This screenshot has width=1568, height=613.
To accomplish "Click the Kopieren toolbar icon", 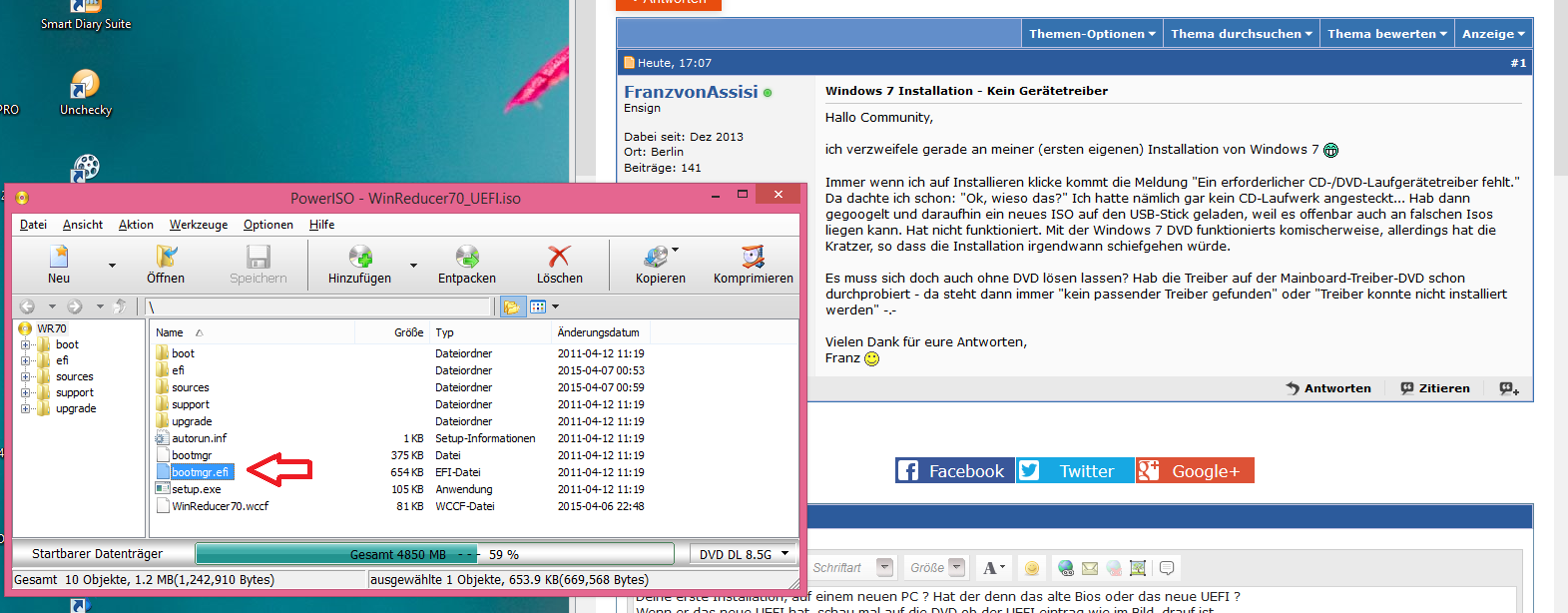I will pos(656,258).
